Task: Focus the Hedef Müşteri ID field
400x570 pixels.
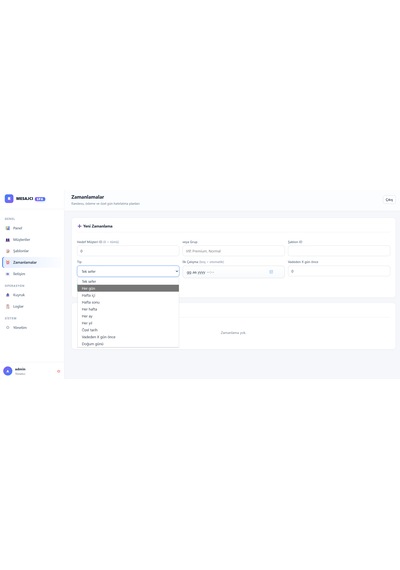Action: 128,251
